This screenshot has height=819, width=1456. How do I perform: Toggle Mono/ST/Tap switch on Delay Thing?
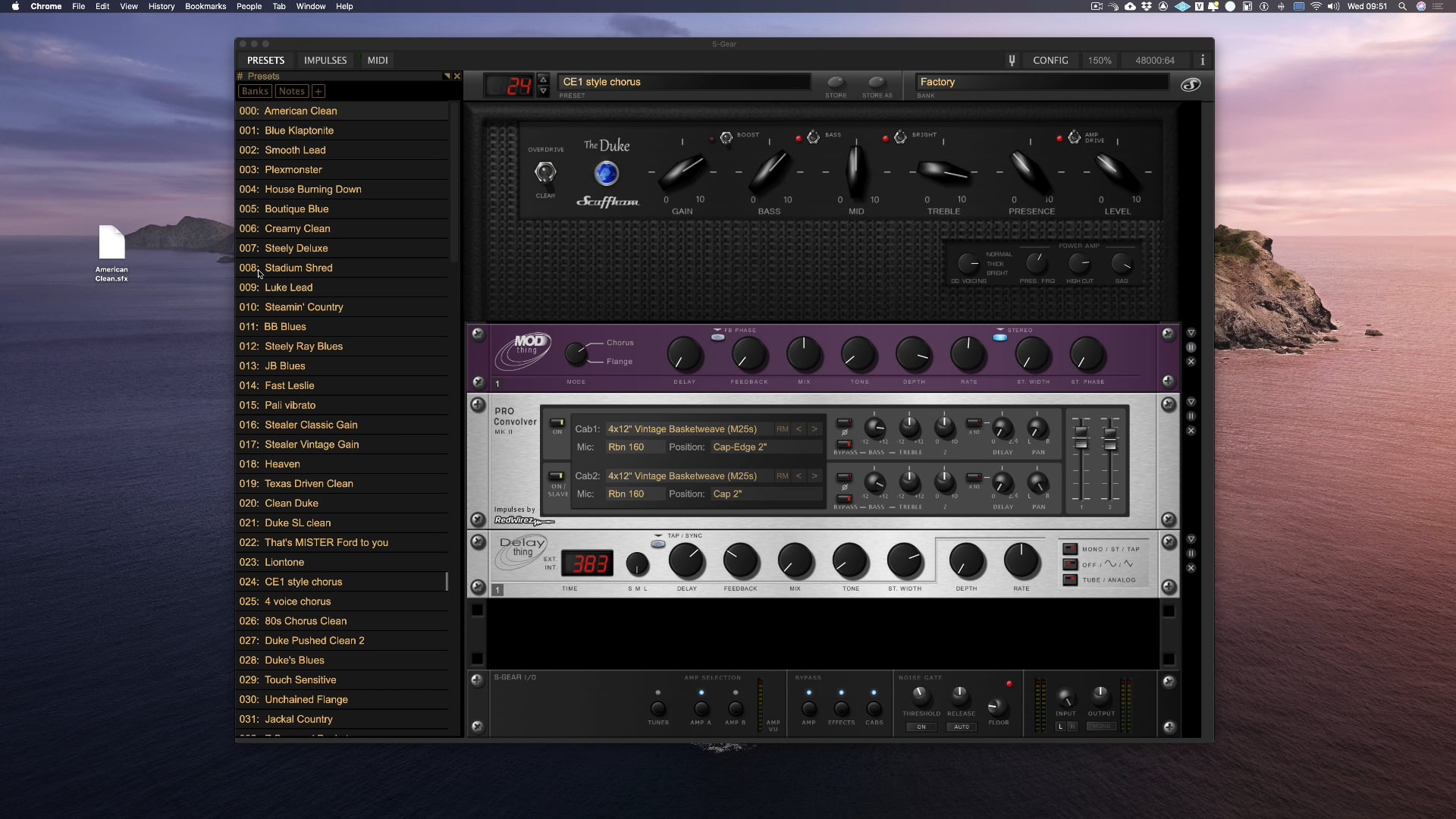point(1070,549)
